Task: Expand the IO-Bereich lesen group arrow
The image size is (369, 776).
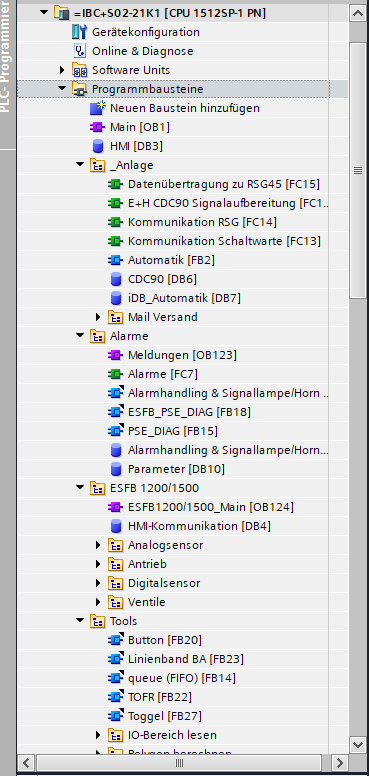Action: tap(98, 735)
